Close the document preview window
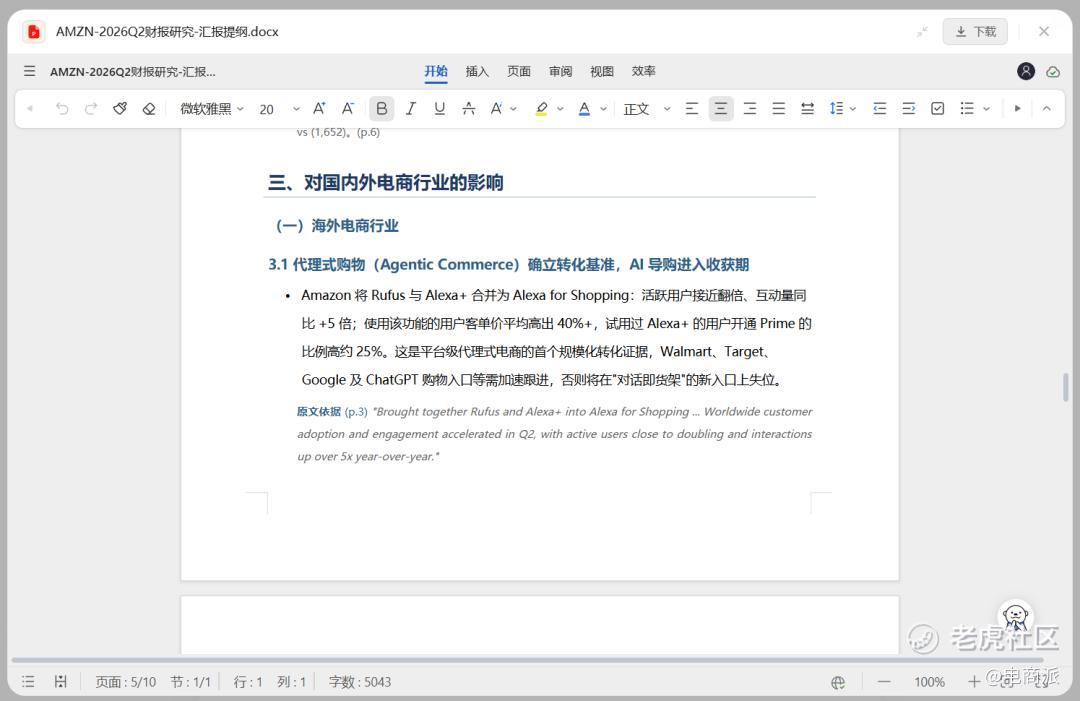The height and width of the screenshot is (701, 1080). (x=1044, y=32)
